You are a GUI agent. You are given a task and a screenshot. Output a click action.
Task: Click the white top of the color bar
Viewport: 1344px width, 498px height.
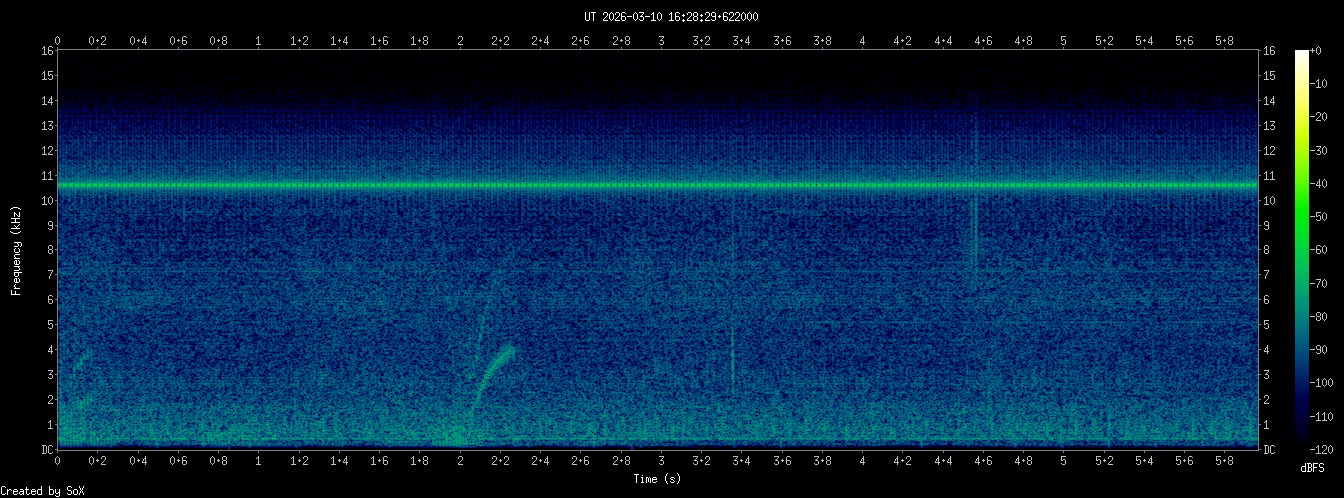1301,56
